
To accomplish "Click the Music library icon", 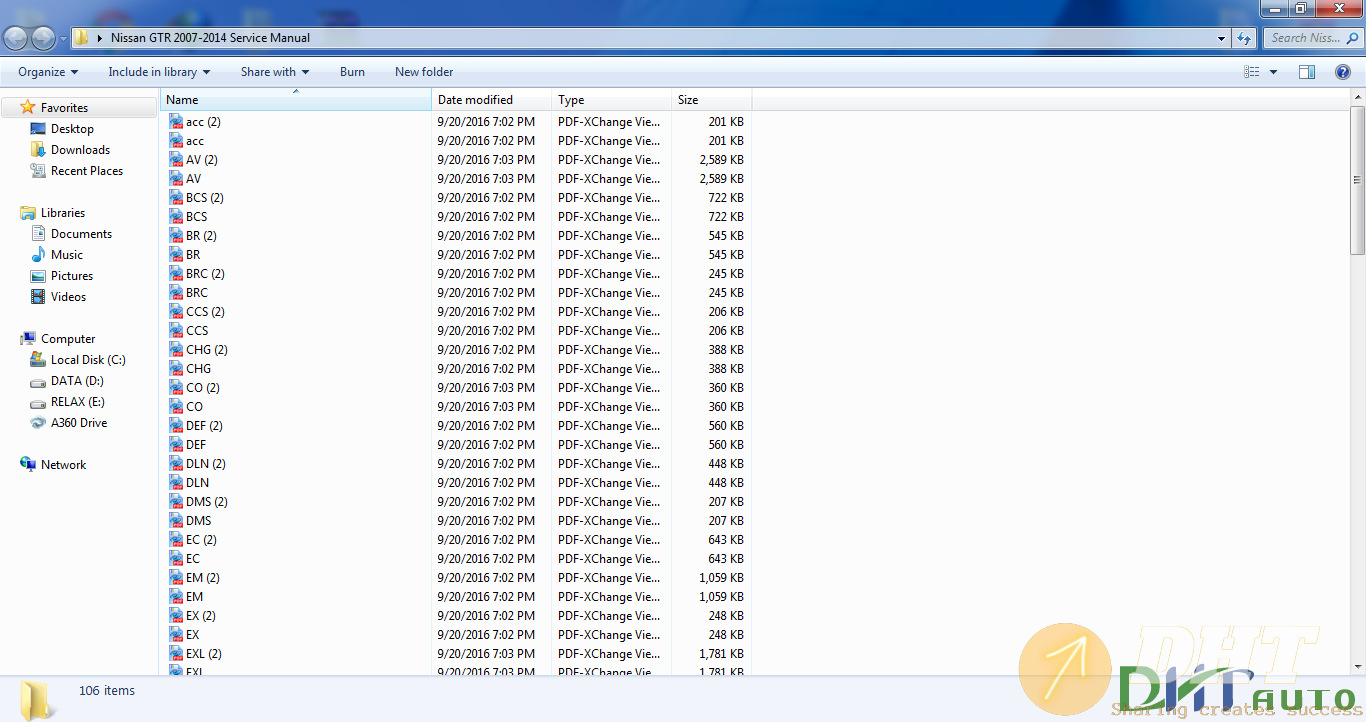I will [x=38, y=255].
